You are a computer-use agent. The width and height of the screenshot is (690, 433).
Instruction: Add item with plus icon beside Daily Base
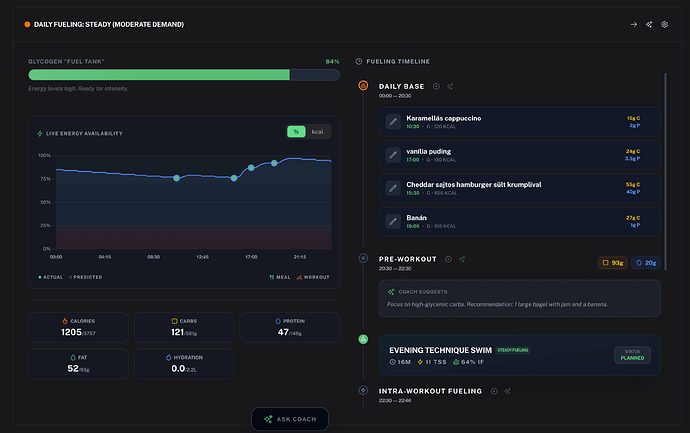pyautogui.click(x=437, y=87)
